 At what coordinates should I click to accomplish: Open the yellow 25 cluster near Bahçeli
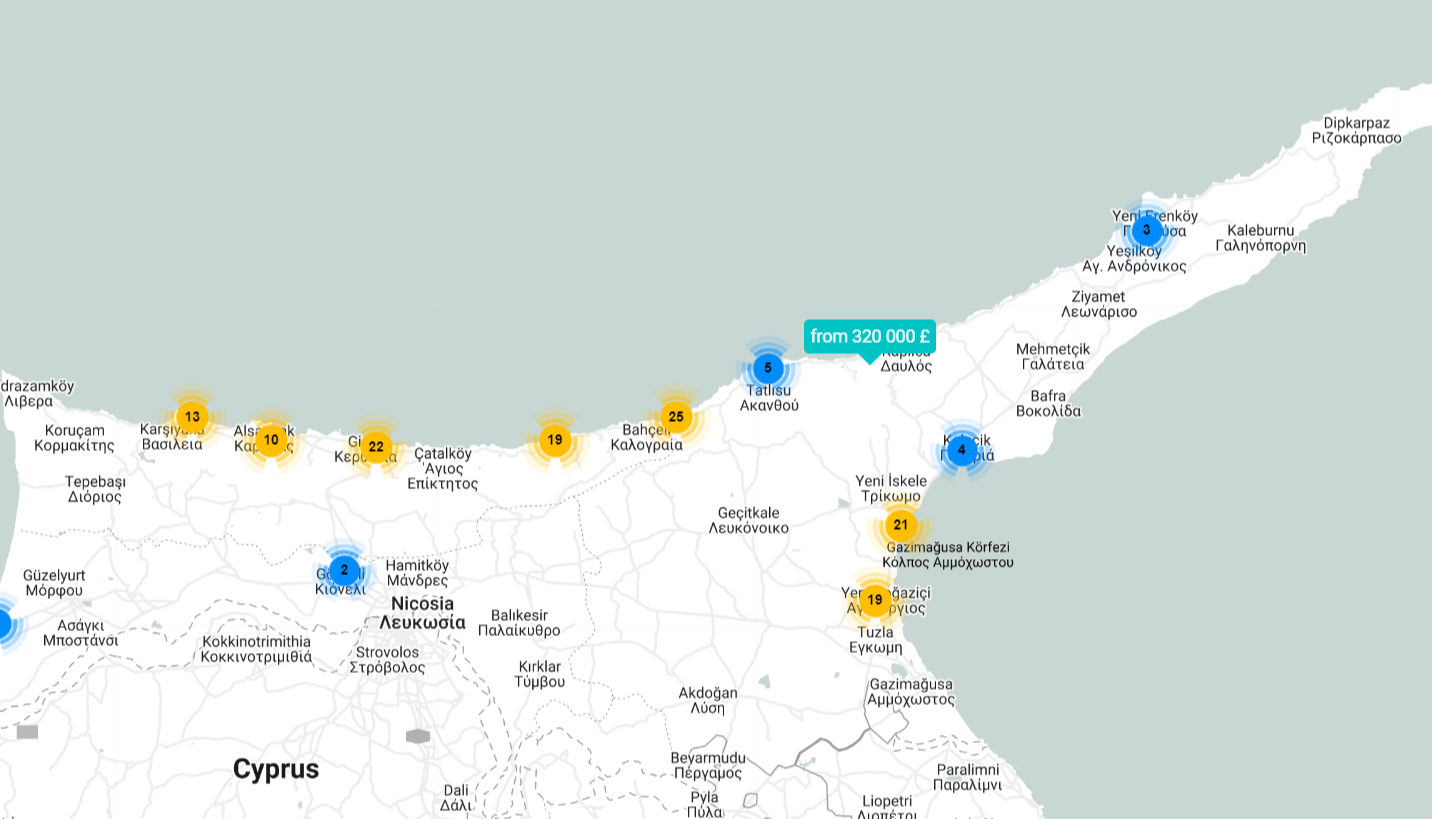pos(676,417)
